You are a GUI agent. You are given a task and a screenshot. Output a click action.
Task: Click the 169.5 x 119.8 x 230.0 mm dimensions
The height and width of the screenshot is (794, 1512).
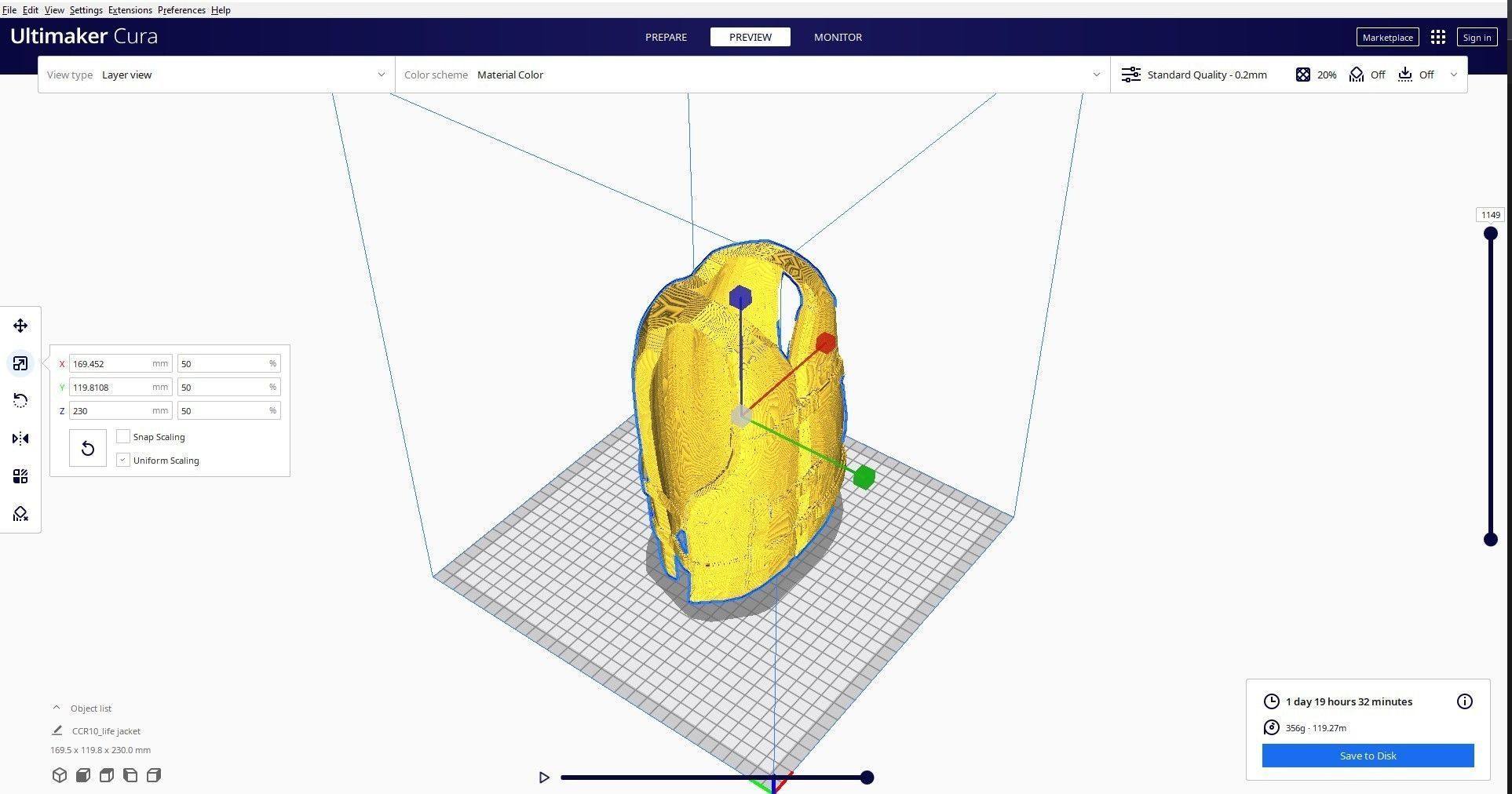(100, 750)
